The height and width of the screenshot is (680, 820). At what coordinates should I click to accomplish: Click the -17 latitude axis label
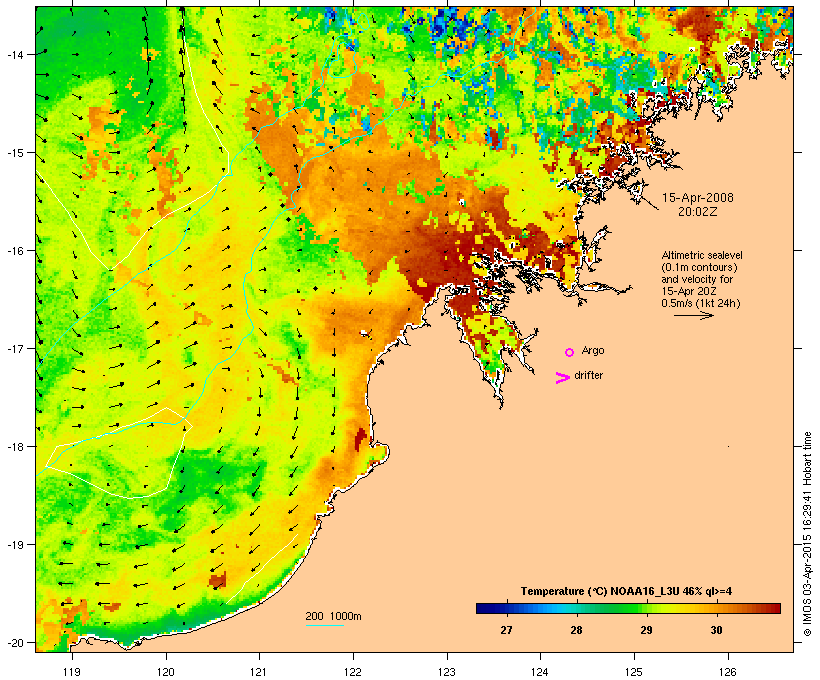(14, 349)
